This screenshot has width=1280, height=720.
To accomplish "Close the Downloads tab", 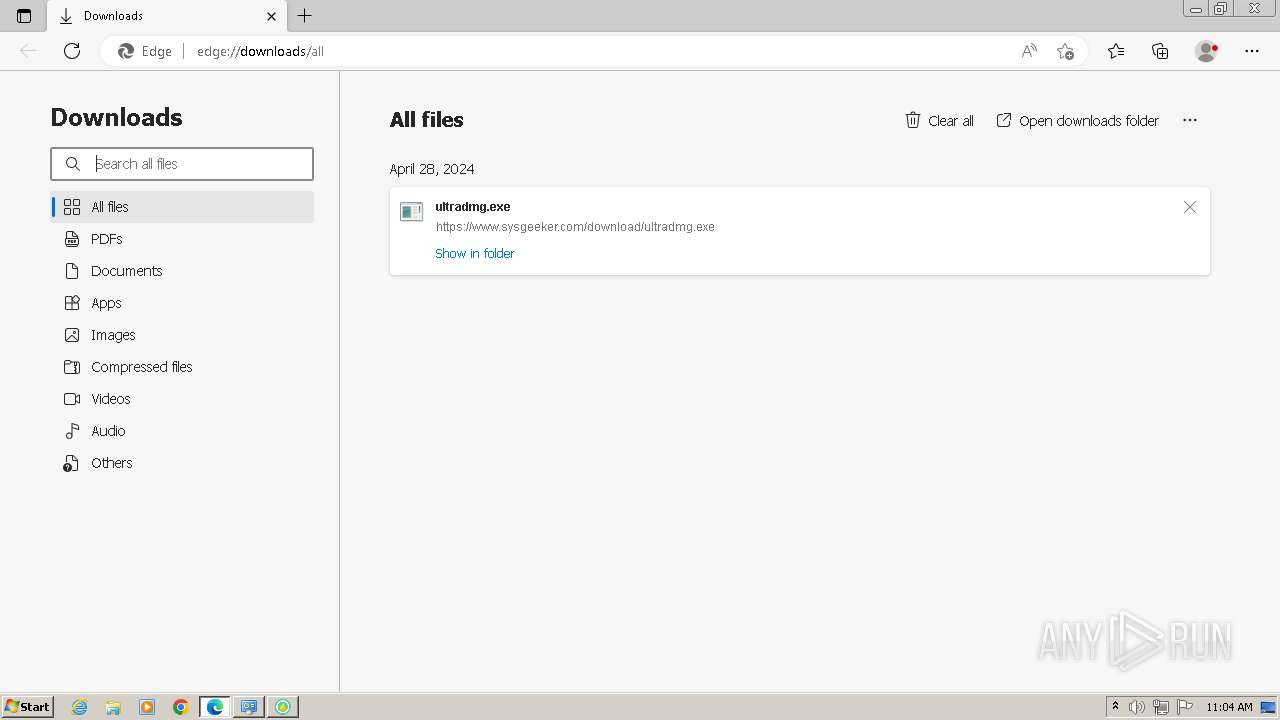I will pos(271,16).
